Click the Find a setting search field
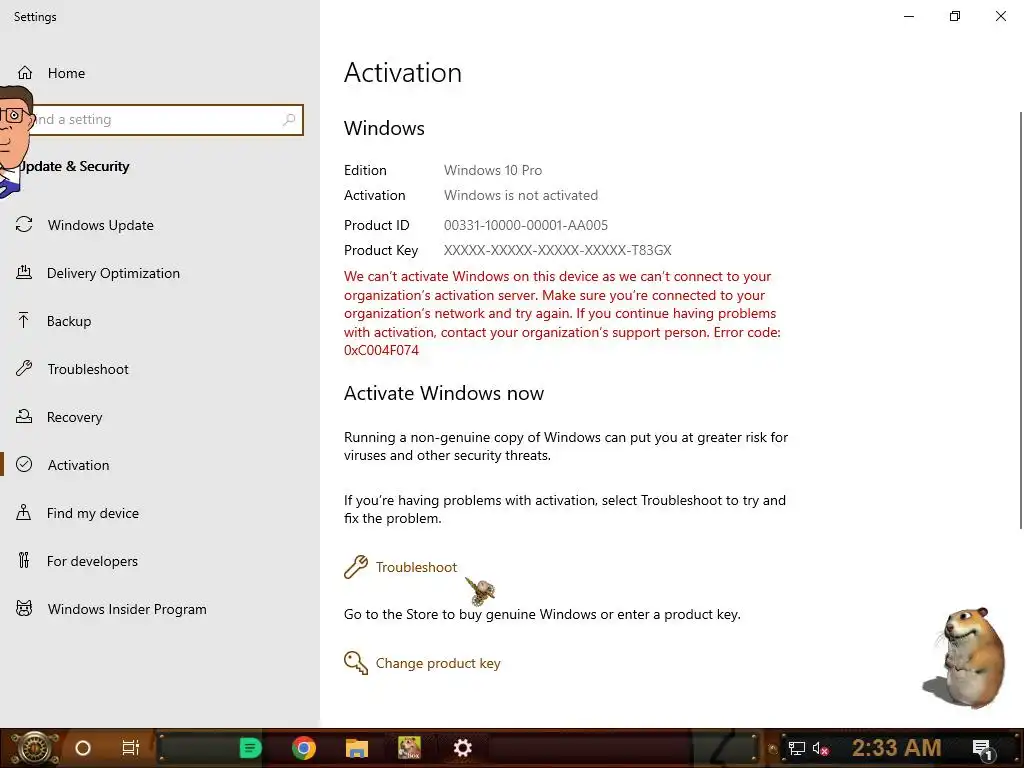Screen dimensions: 1024x768 pos(157,120)
